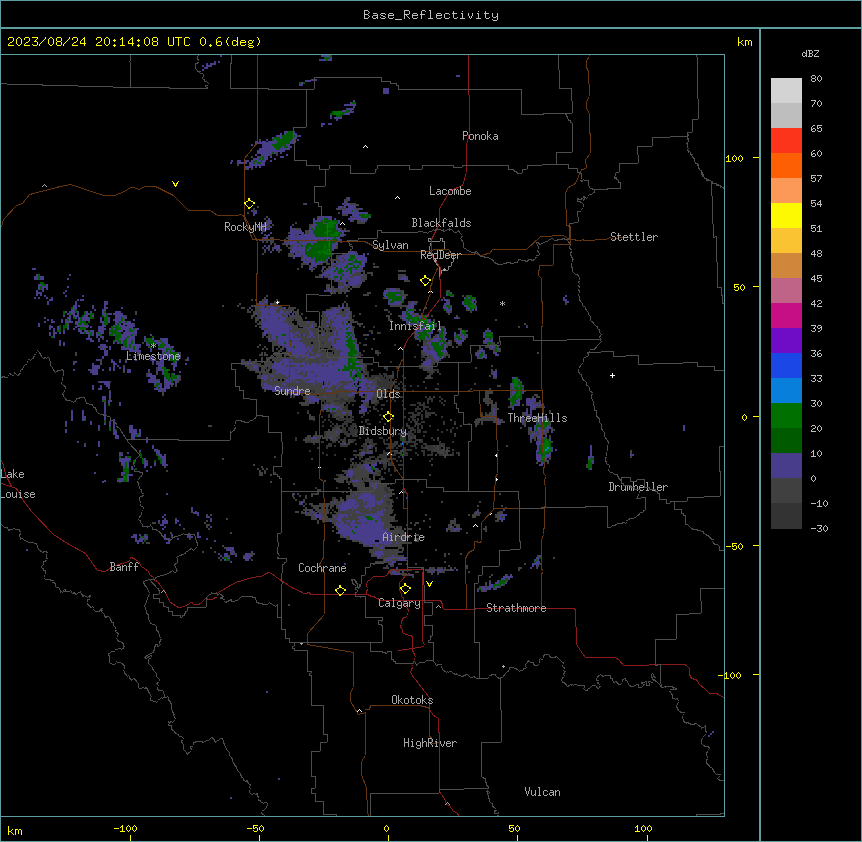Click the Cochrane label

click(322, 568)
